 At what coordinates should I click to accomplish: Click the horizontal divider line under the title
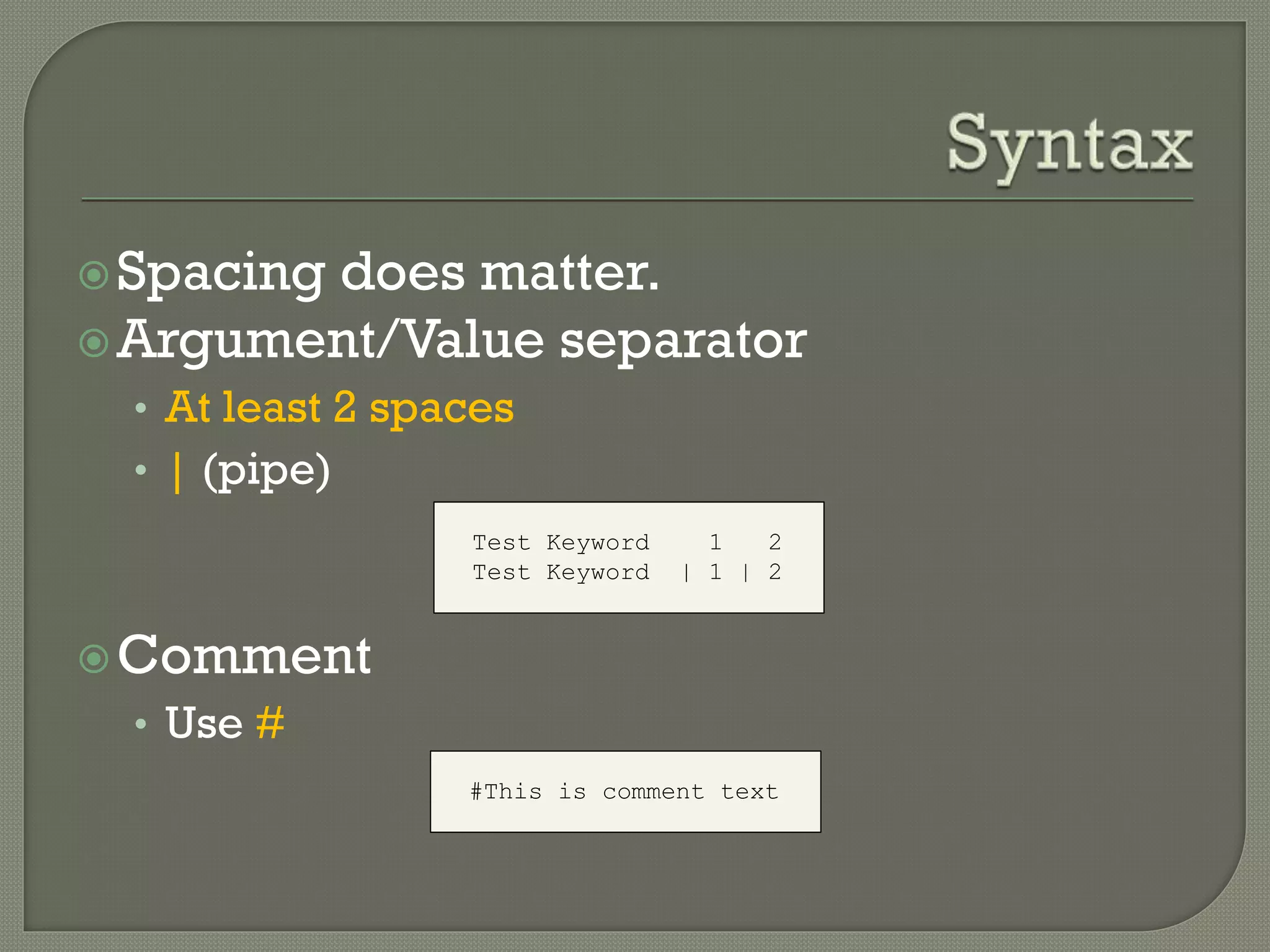coord(637,200)
